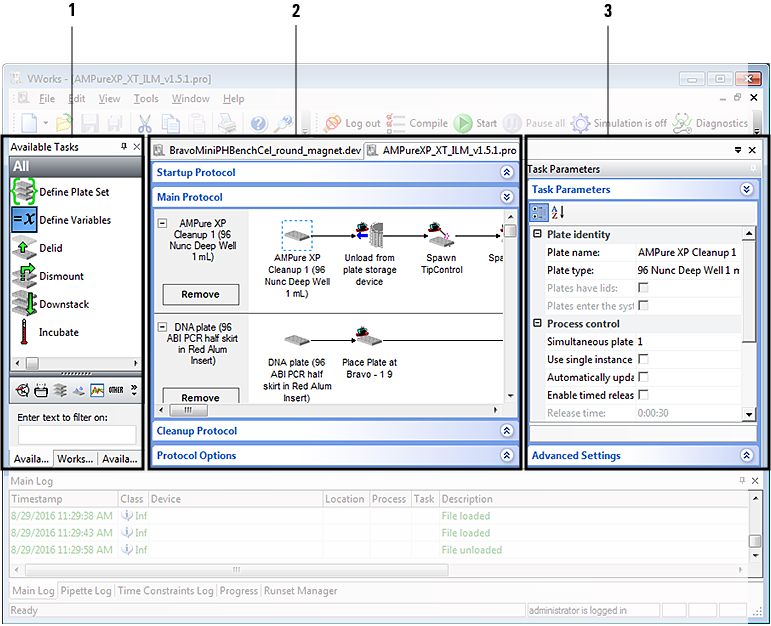This screenshot has width=771, height=626.
Task: Open the Tools menu
Action: (146, 99)
